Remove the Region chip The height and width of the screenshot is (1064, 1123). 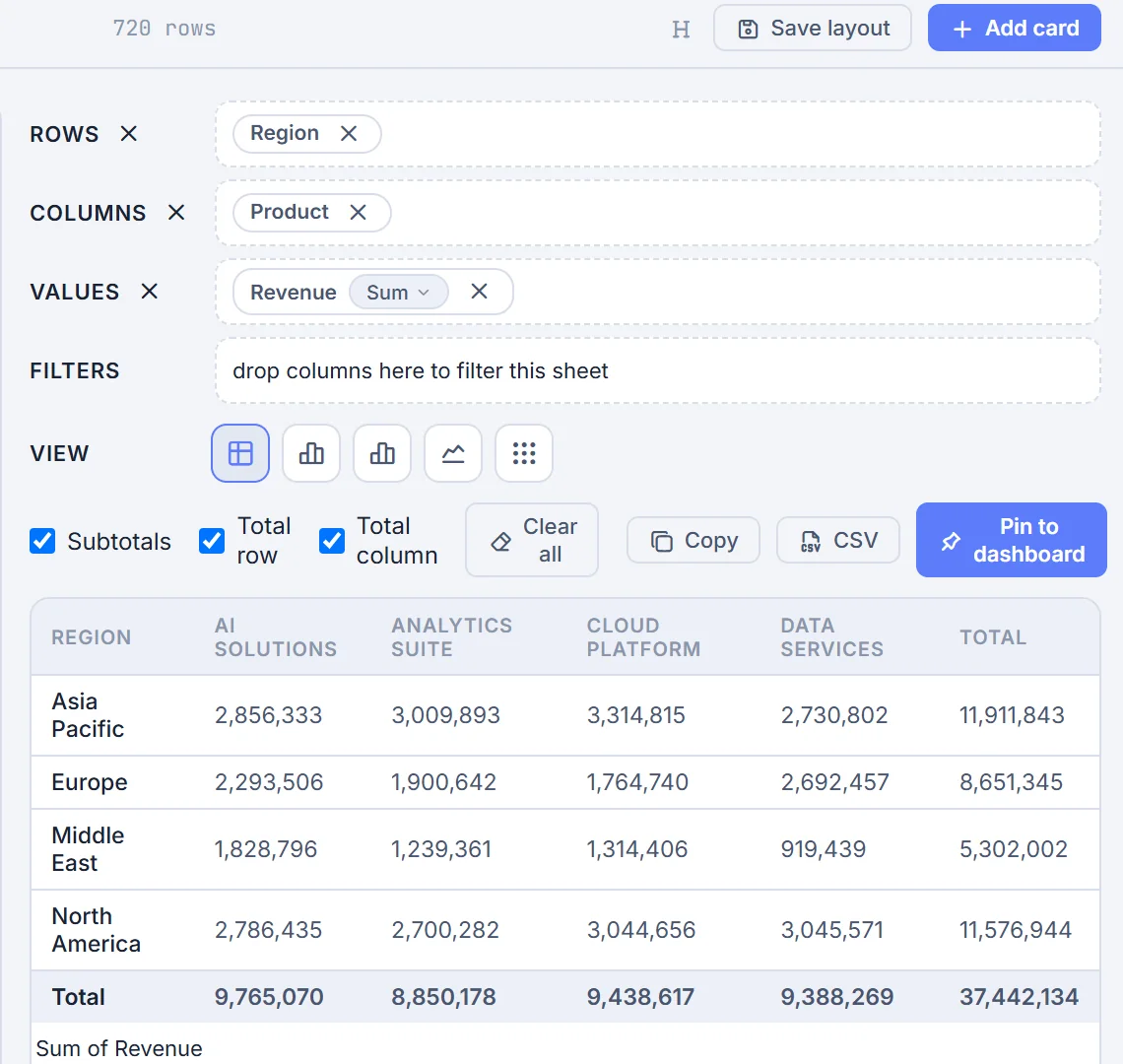[x=349, y=134]
